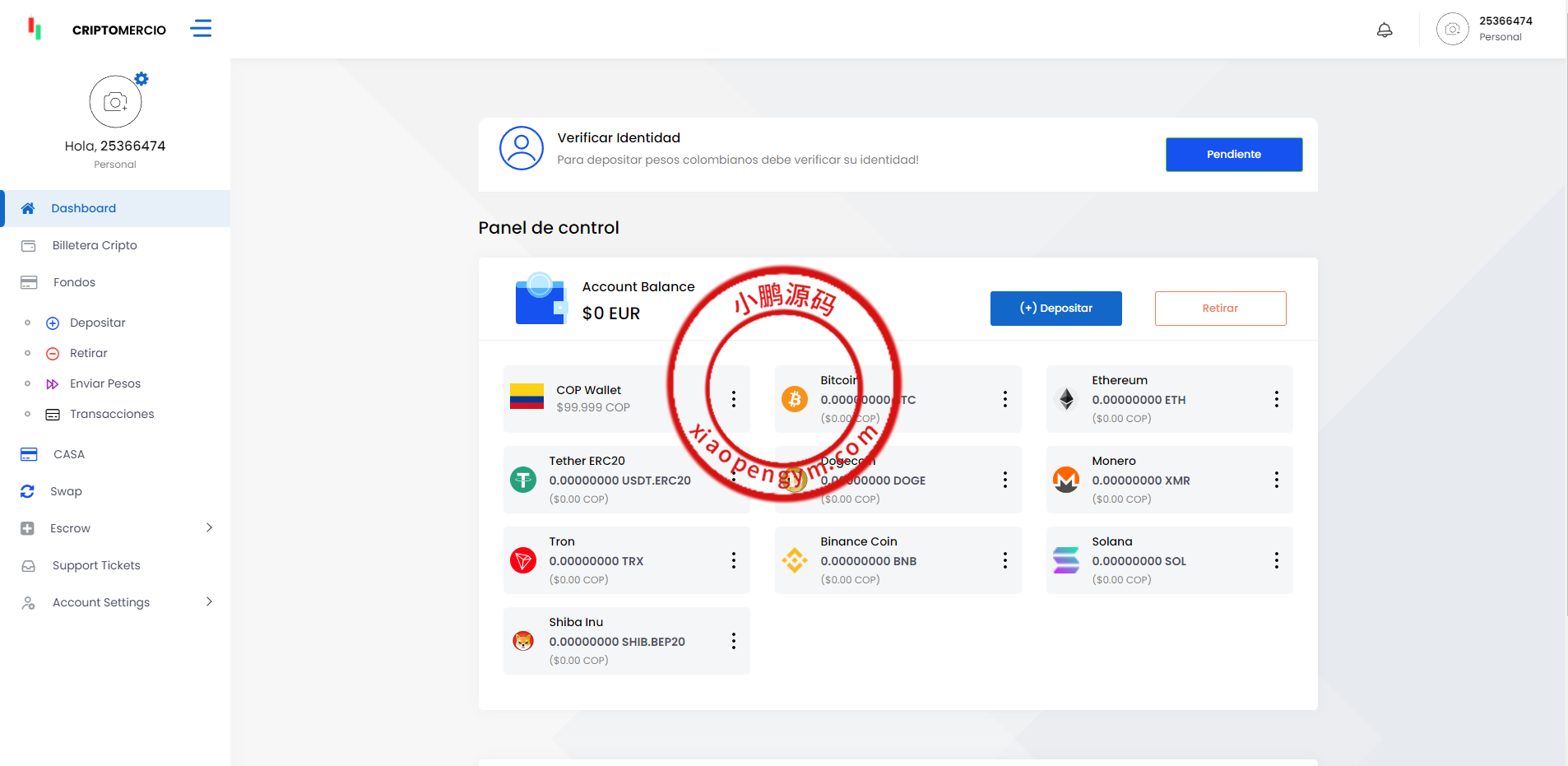Expand the Account Settings submenu
1568x766 pixels.
209,602
